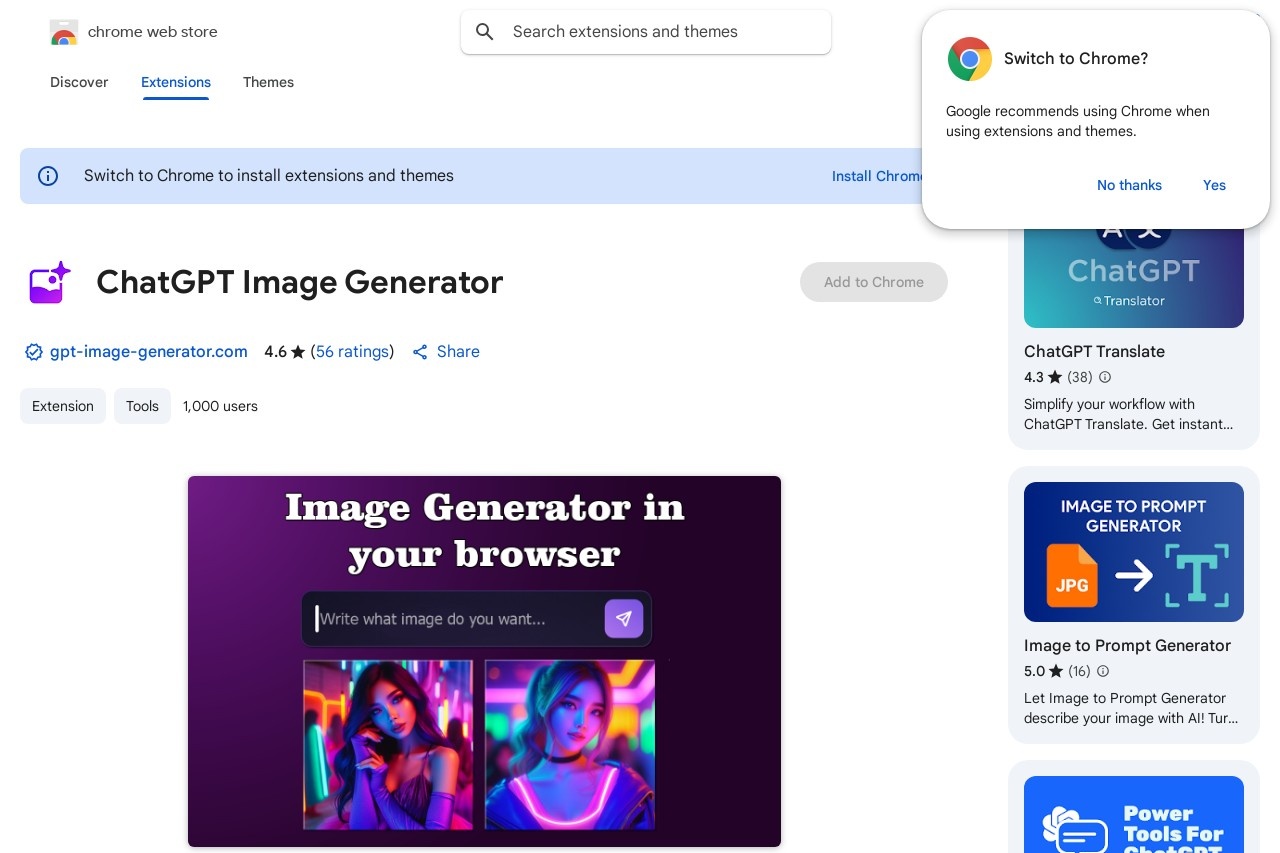Open the Image to Prompt Generator thumbnail
The height and width of the screenshot is (853, 1280).
(1134, 552)
